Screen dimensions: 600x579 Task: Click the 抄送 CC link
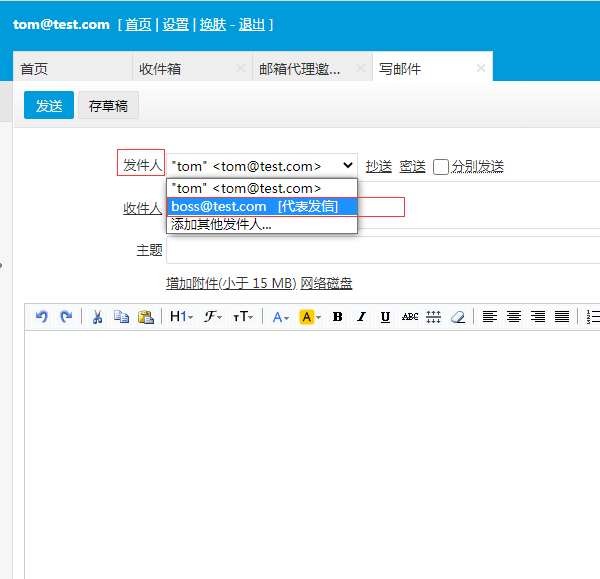[379, 166]
